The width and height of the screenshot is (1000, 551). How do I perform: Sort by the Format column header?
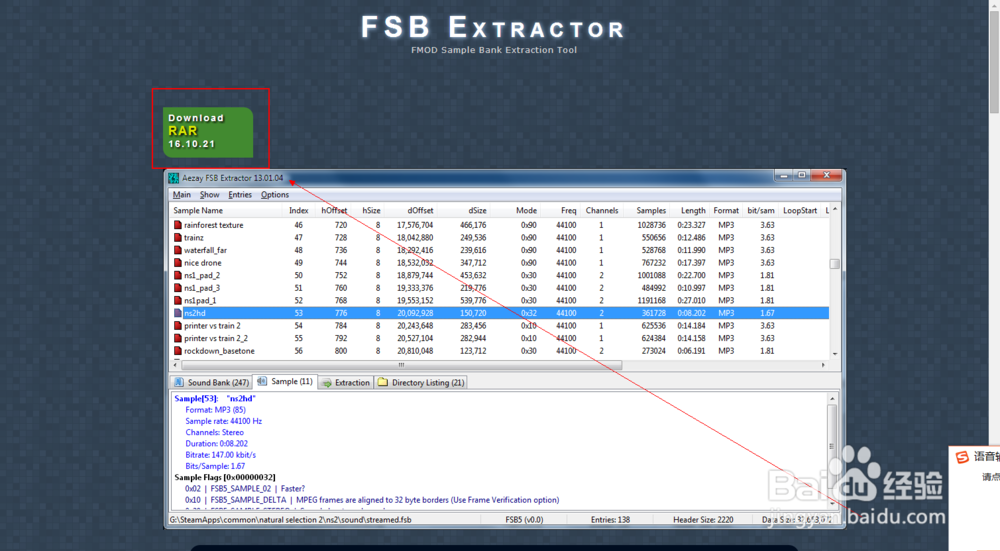[x=726, y=210]
